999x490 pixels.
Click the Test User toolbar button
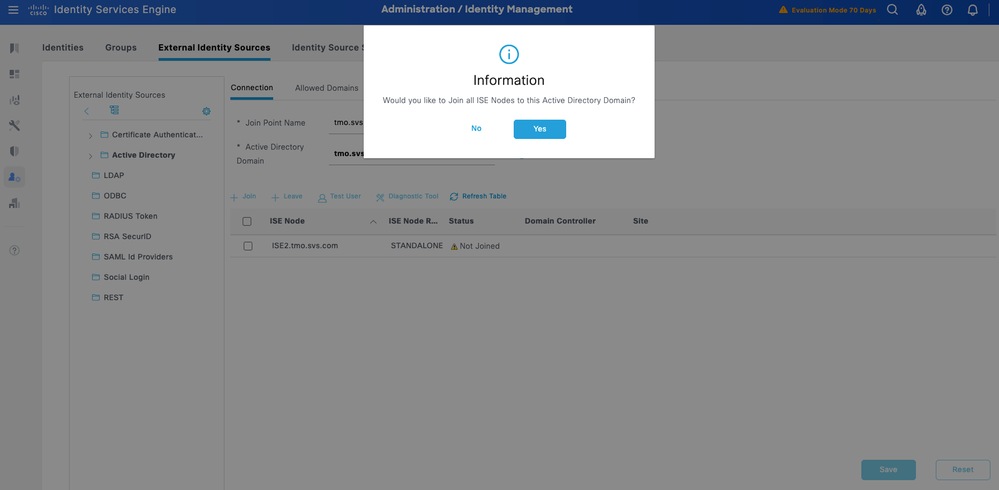tap(340, 196)
